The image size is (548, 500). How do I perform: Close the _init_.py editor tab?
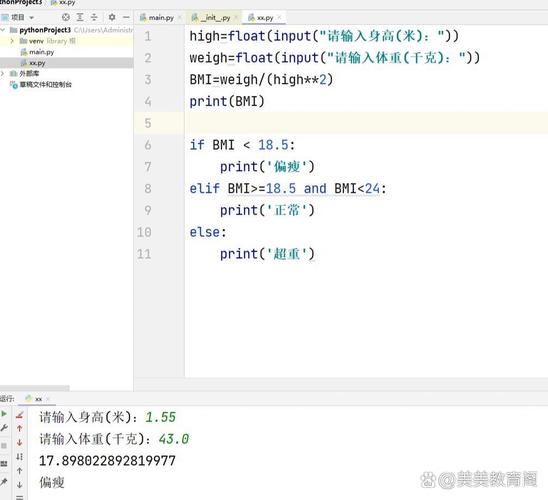click(x=236, y=17)
